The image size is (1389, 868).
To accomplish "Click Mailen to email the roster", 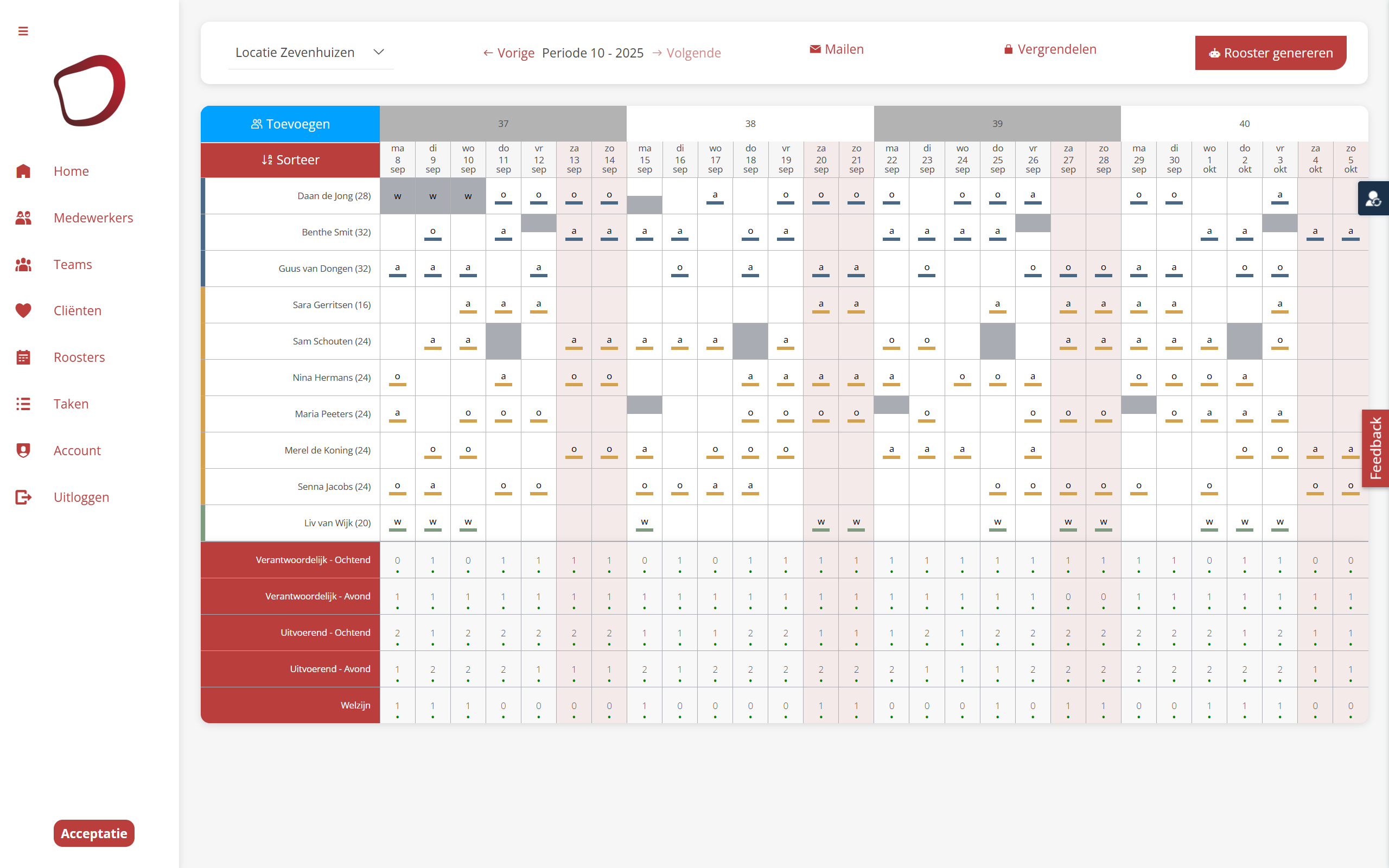I will 836,49.
